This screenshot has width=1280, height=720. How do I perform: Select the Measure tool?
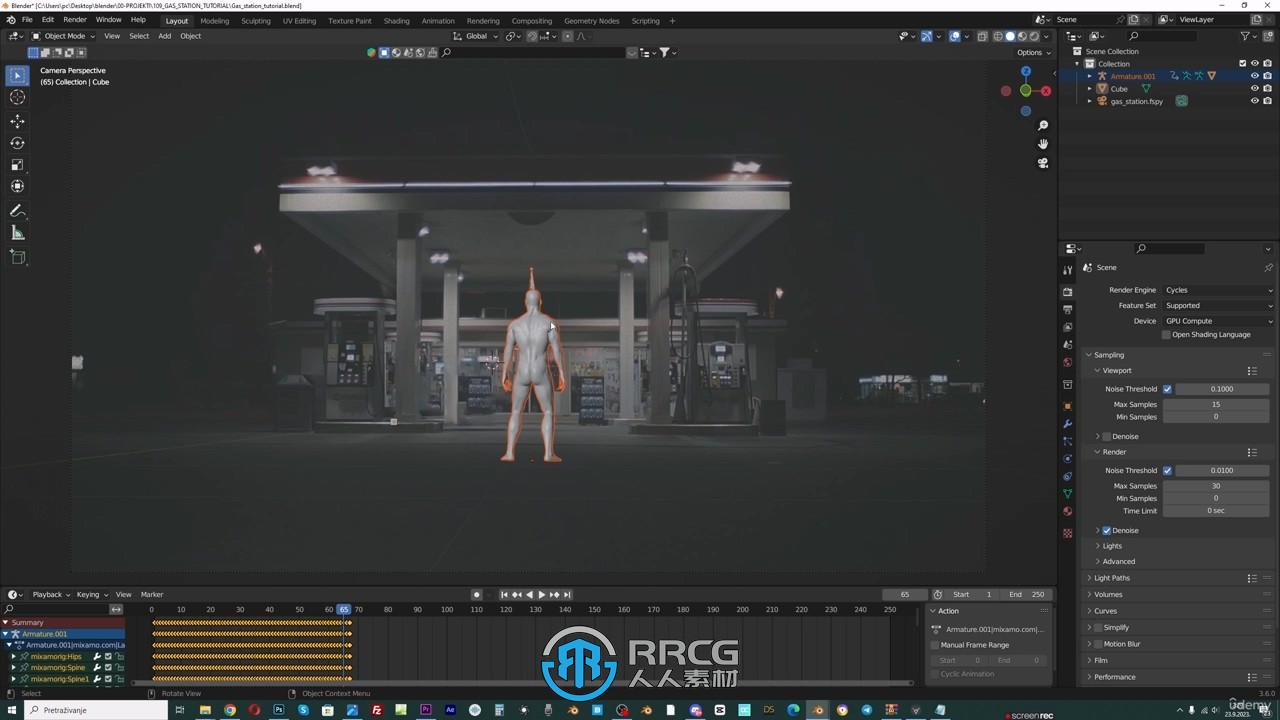[17, 233]
